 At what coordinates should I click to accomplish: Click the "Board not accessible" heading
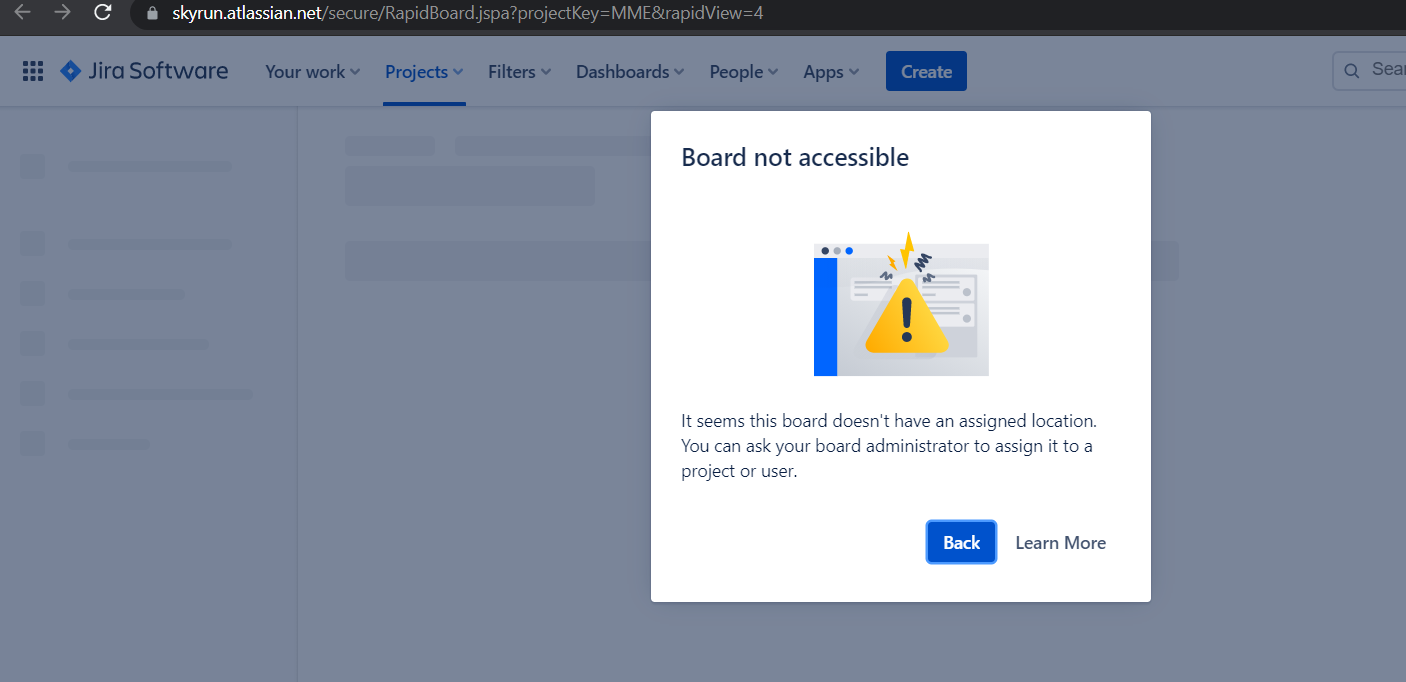coord(795,157)
